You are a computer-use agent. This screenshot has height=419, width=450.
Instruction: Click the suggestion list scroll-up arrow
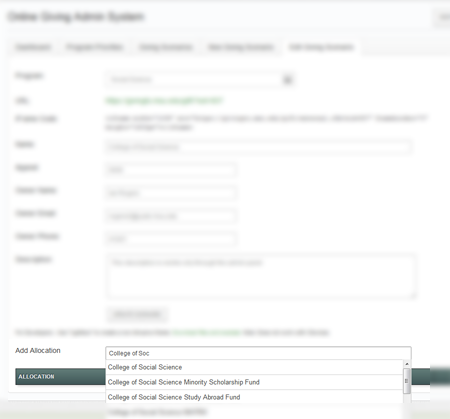click(407, 364)
